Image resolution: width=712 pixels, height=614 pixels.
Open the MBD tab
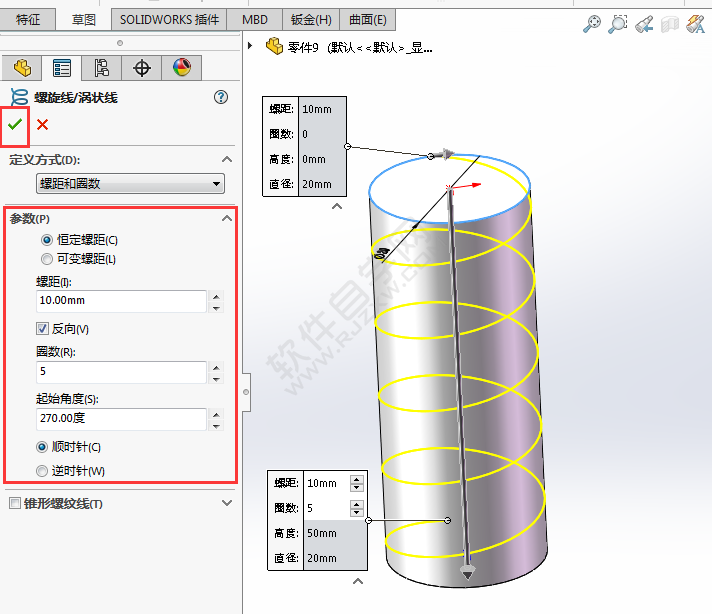coord(255,20)
